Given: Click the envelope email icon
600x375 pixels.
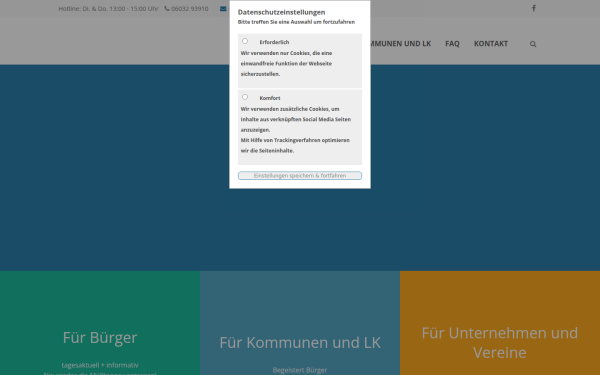Looking at the screenshot, I should pos(223,9).
